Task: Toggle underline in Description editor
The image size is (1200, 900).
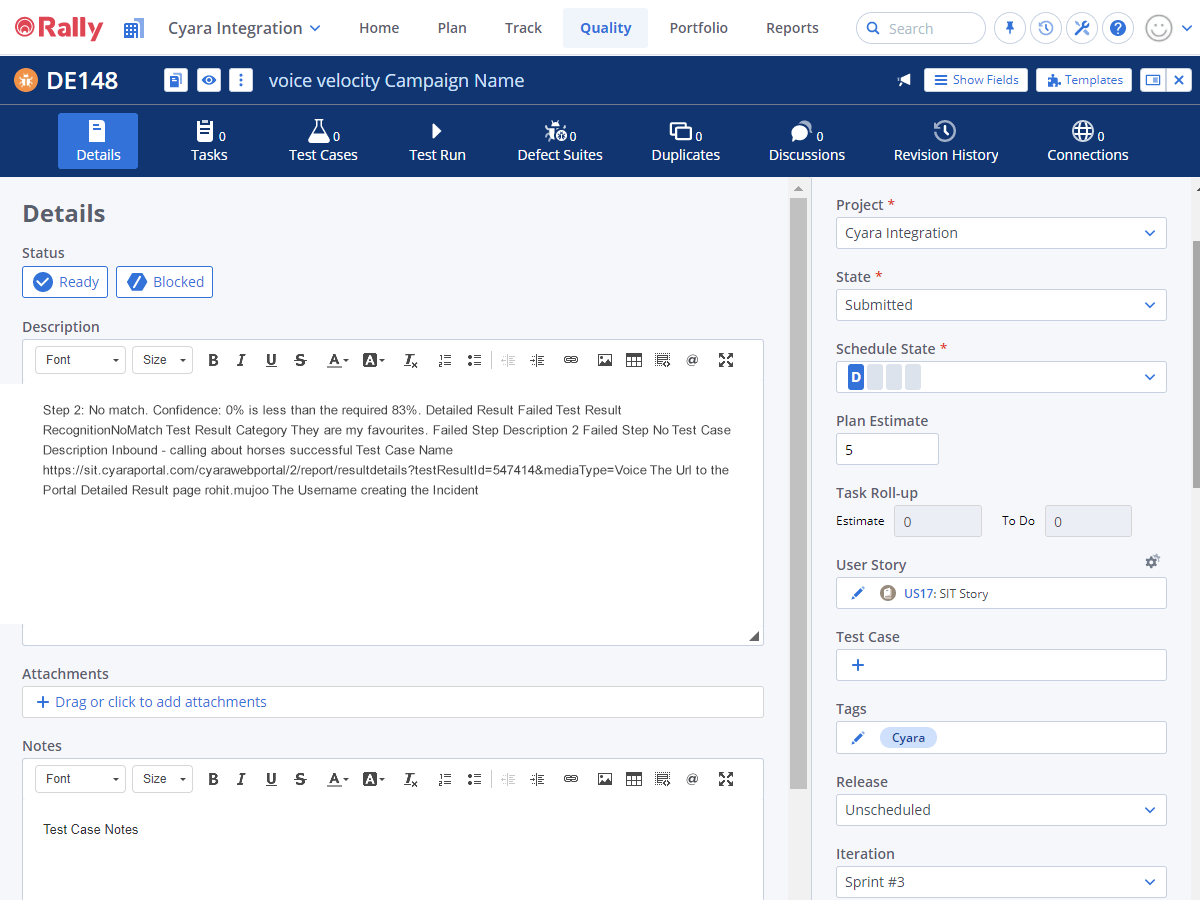Action: [x=271, y=360]
